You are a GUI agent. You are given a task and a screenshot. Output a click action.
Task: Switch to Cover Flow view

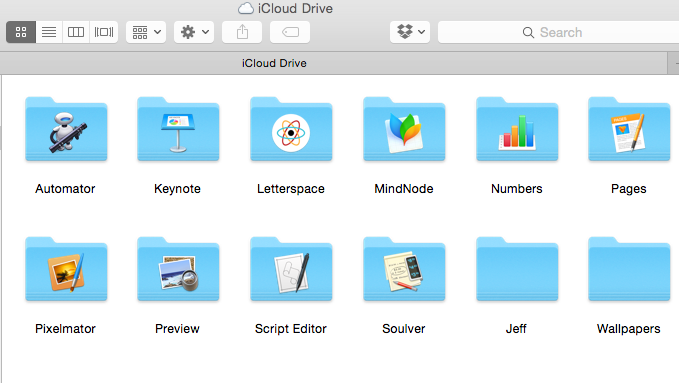(x=104, y=32)
